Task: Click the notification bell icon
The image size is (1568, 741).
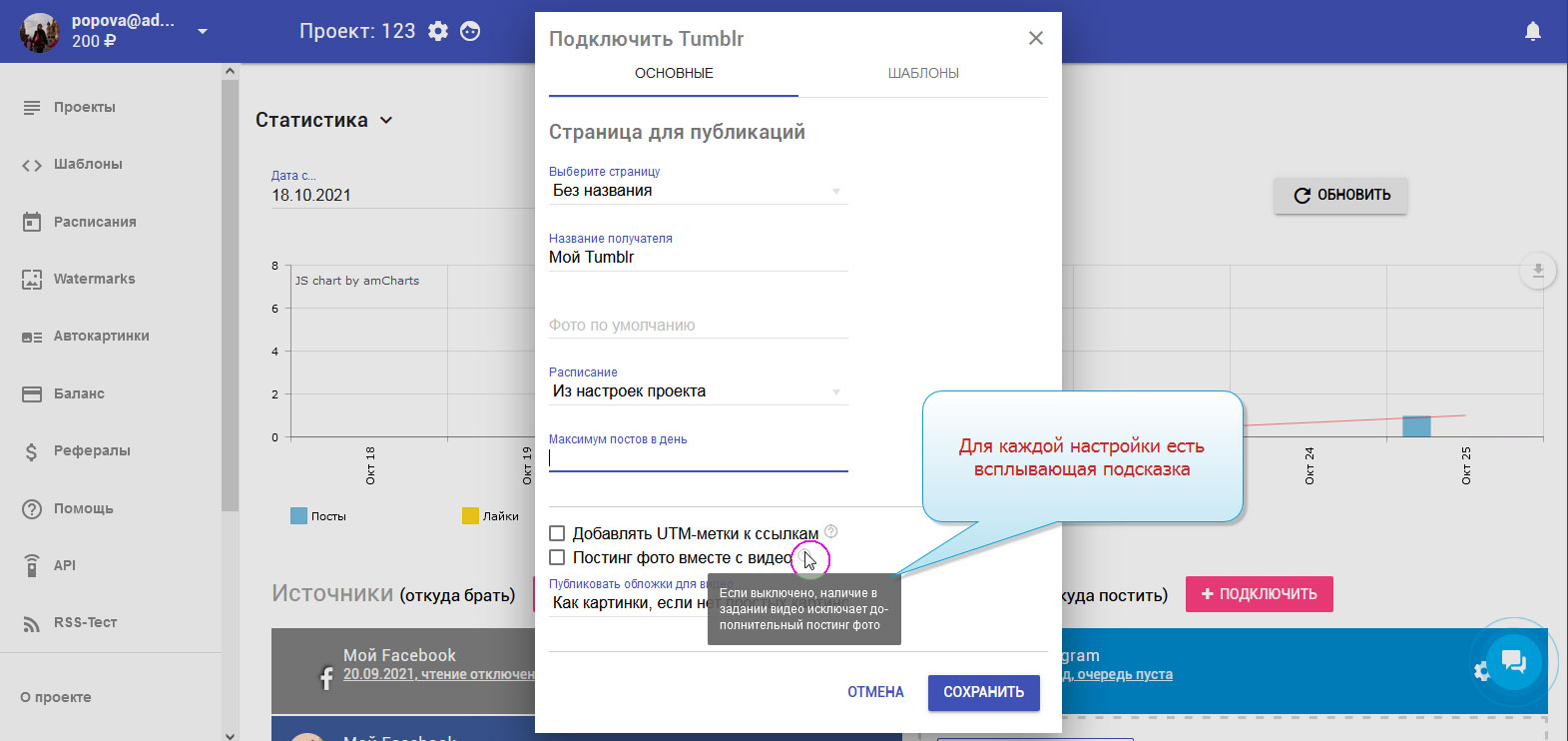Action: tap(1532, 31)
